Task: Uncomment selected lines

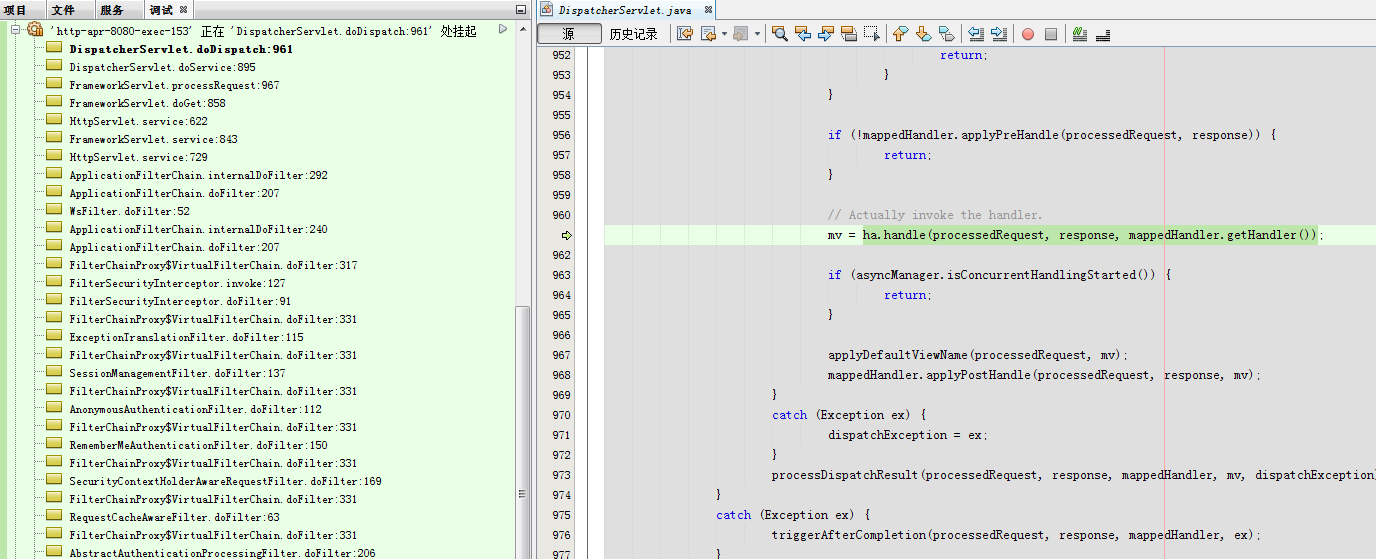Action: (x=1103, y=34)
